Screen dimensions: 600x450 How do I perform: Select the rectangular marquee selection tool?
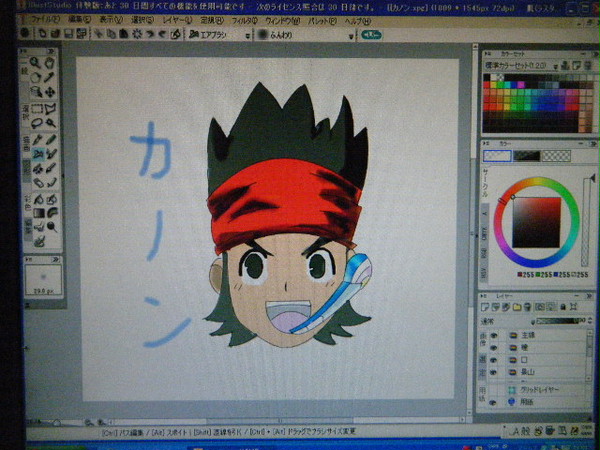click(x=36, y=109)
